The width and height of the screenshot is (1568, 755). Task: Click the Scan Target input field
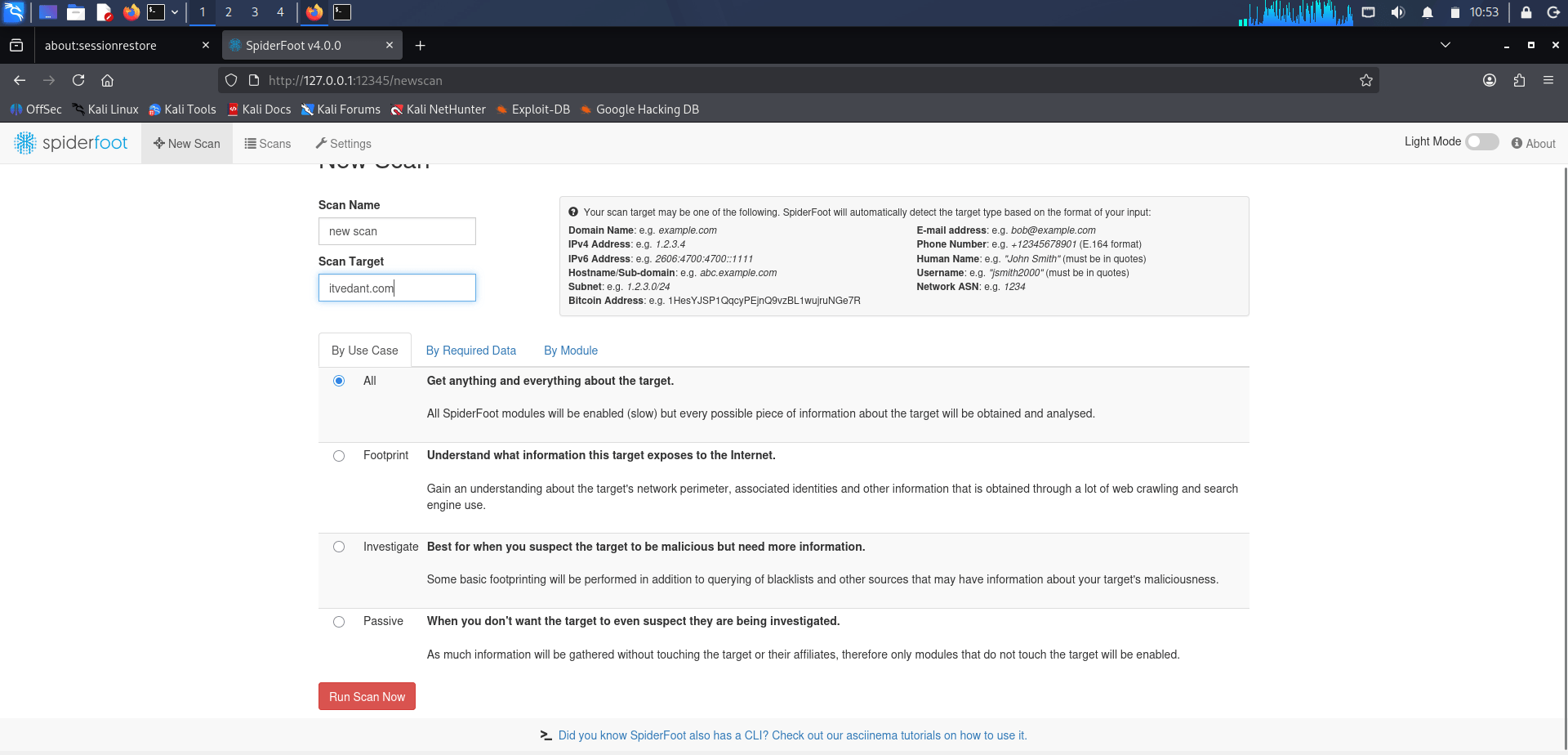tap(397, 288)
